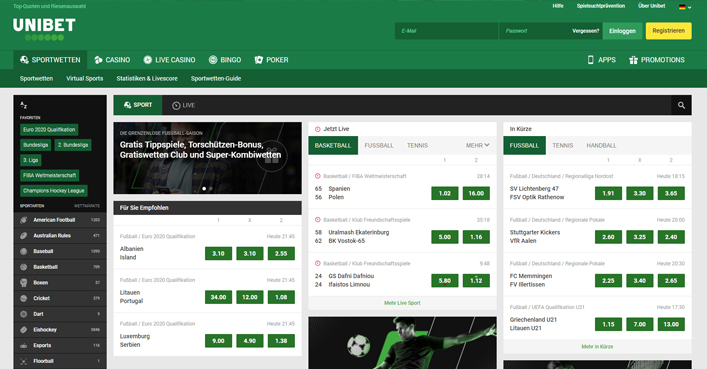Click the mobile phone Apps icon
The image size is (707, 369).
point(591,60)
